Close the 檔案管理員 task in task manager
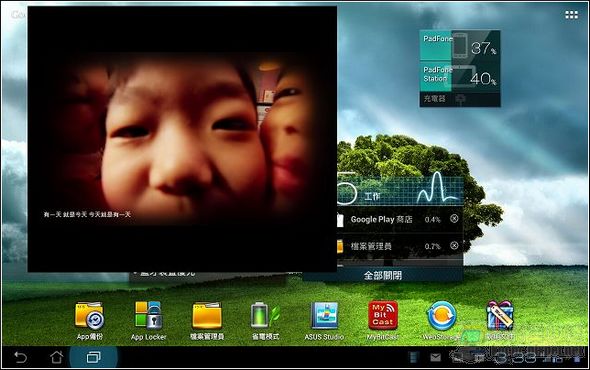590x370 pixels. click(x=454, y=245)
